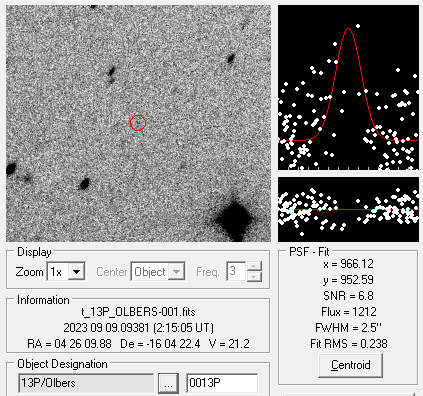This screenshot has width=423, height=396.
Task: Click the red circled object marker
Action: tap(138, 123)
